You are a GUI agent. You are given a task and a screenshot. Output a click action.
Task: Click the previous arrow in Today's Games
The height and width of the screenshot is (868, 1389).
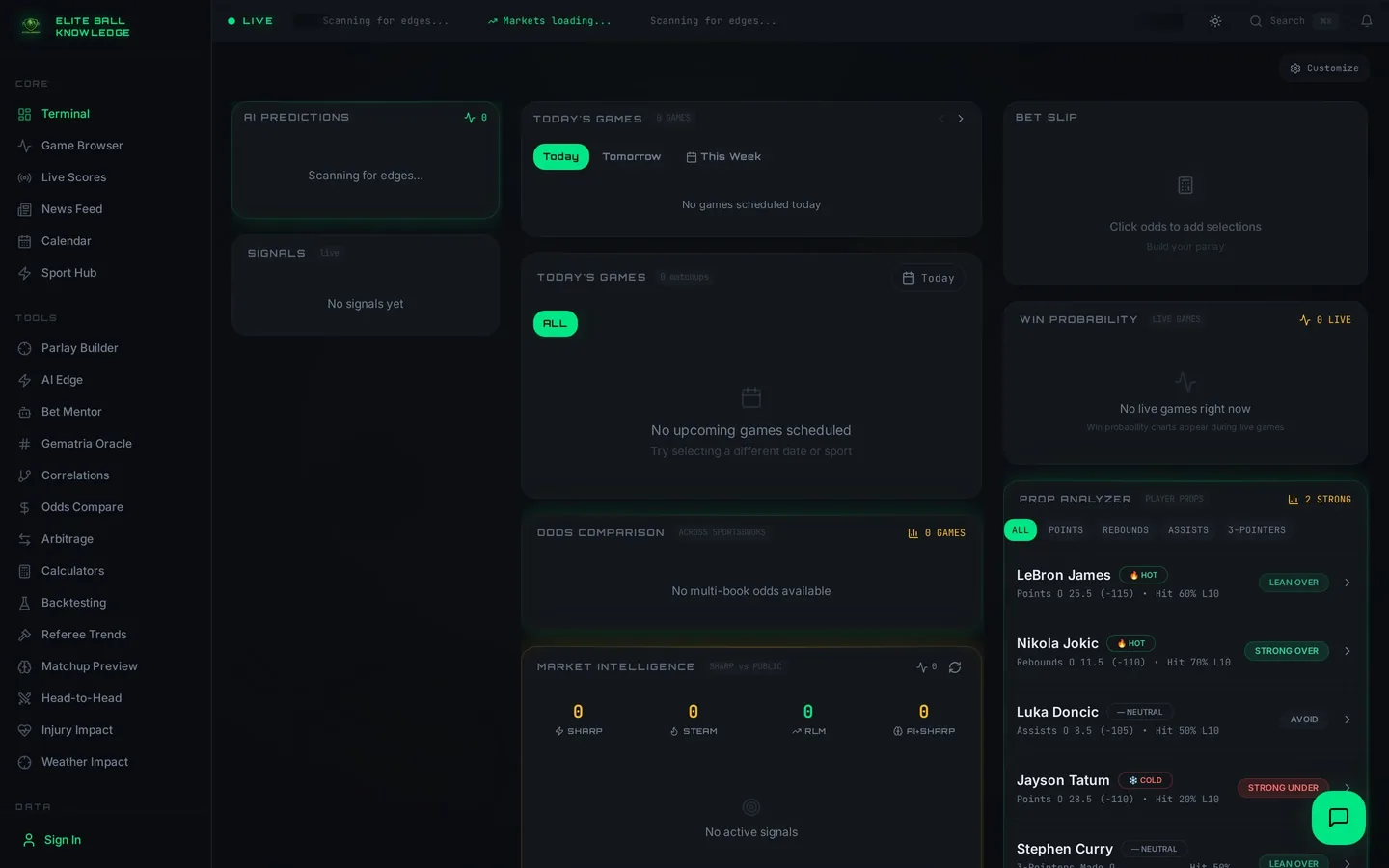coord(941,119)
